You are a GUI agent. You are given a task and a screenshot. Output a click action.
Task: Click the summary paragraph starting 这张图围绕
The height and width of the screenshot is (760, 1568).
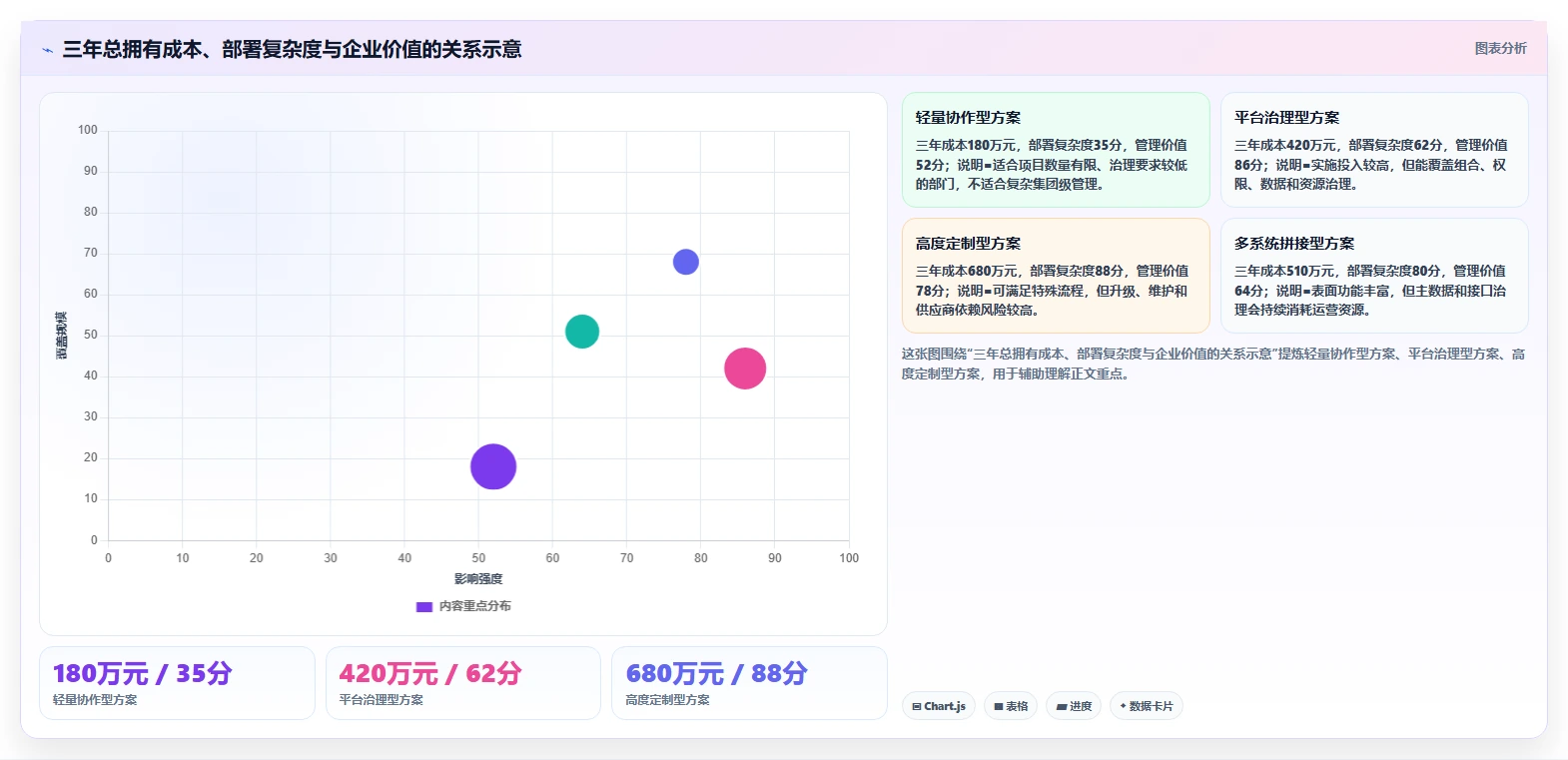coord(1213,364)
